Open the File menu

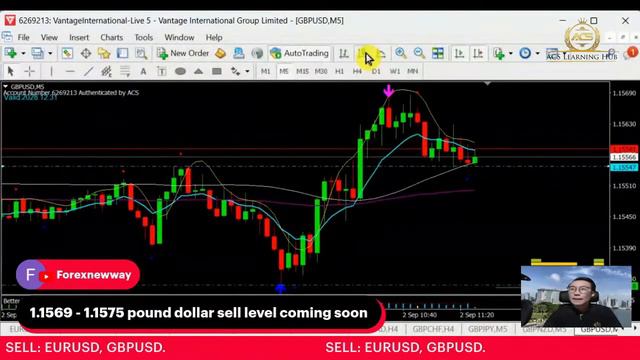coord(23,37)
